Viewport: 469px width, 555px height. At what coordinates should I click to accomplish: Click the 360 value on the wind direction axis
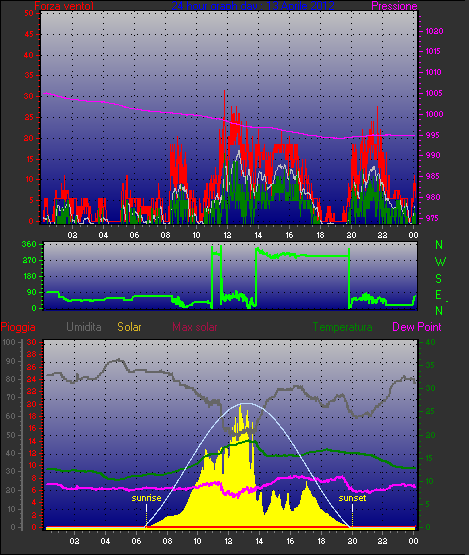pos(29,244)
